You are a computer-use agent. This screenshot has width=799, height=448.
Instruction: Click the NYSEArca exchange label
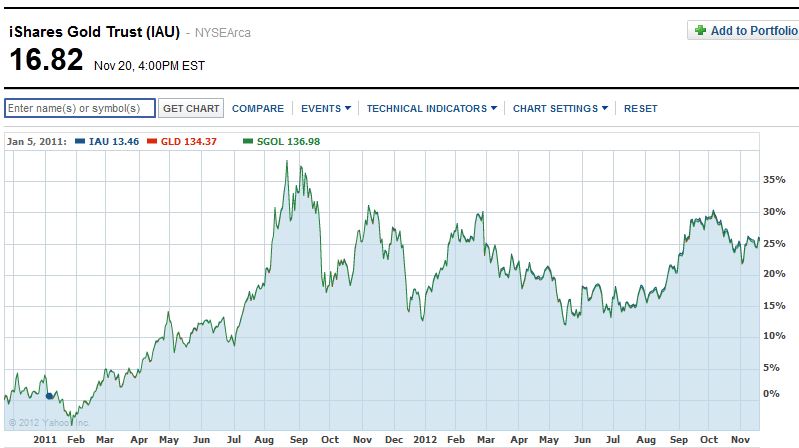coord(223,33)
